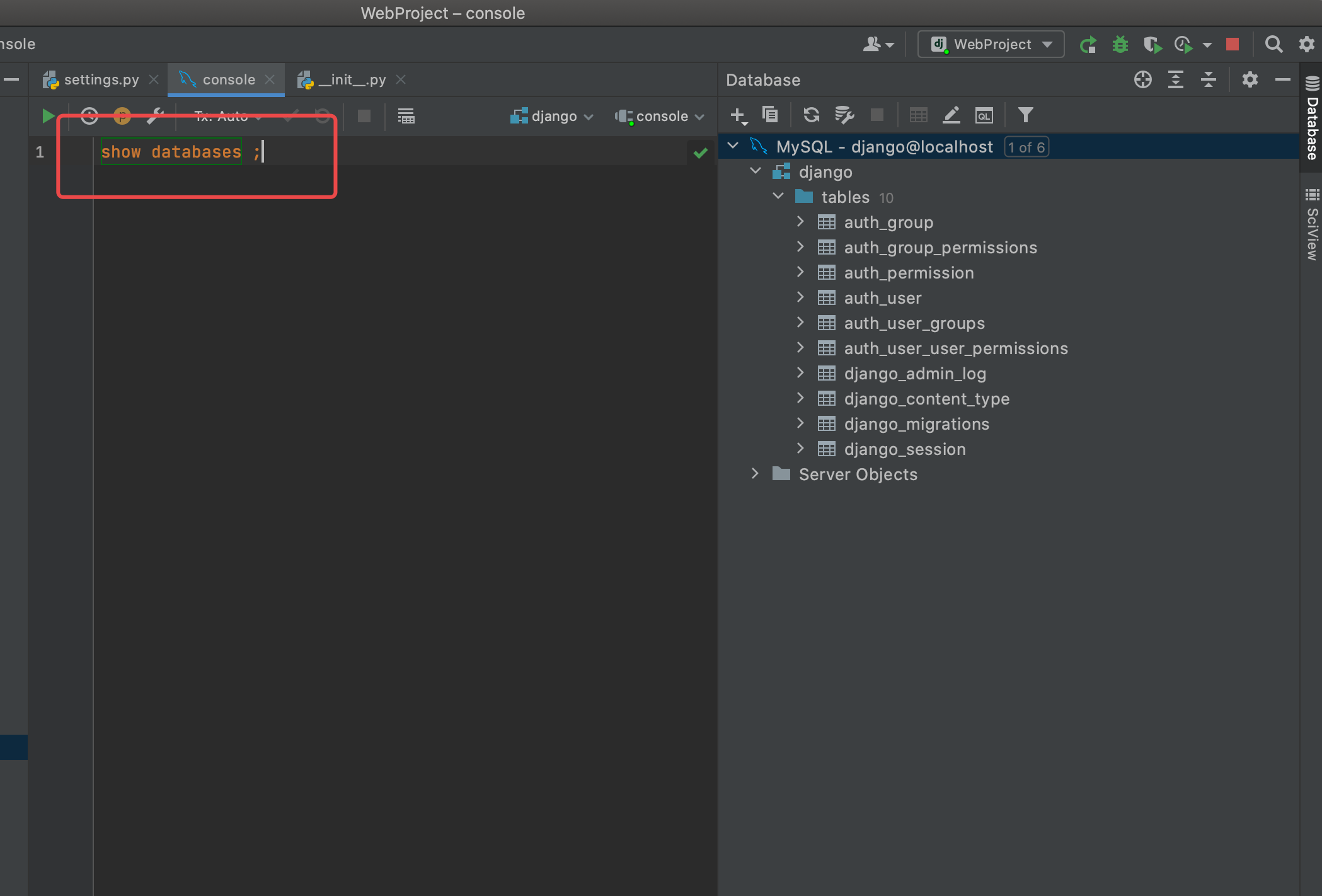Switch to the settings.py tab

(101, 79)
